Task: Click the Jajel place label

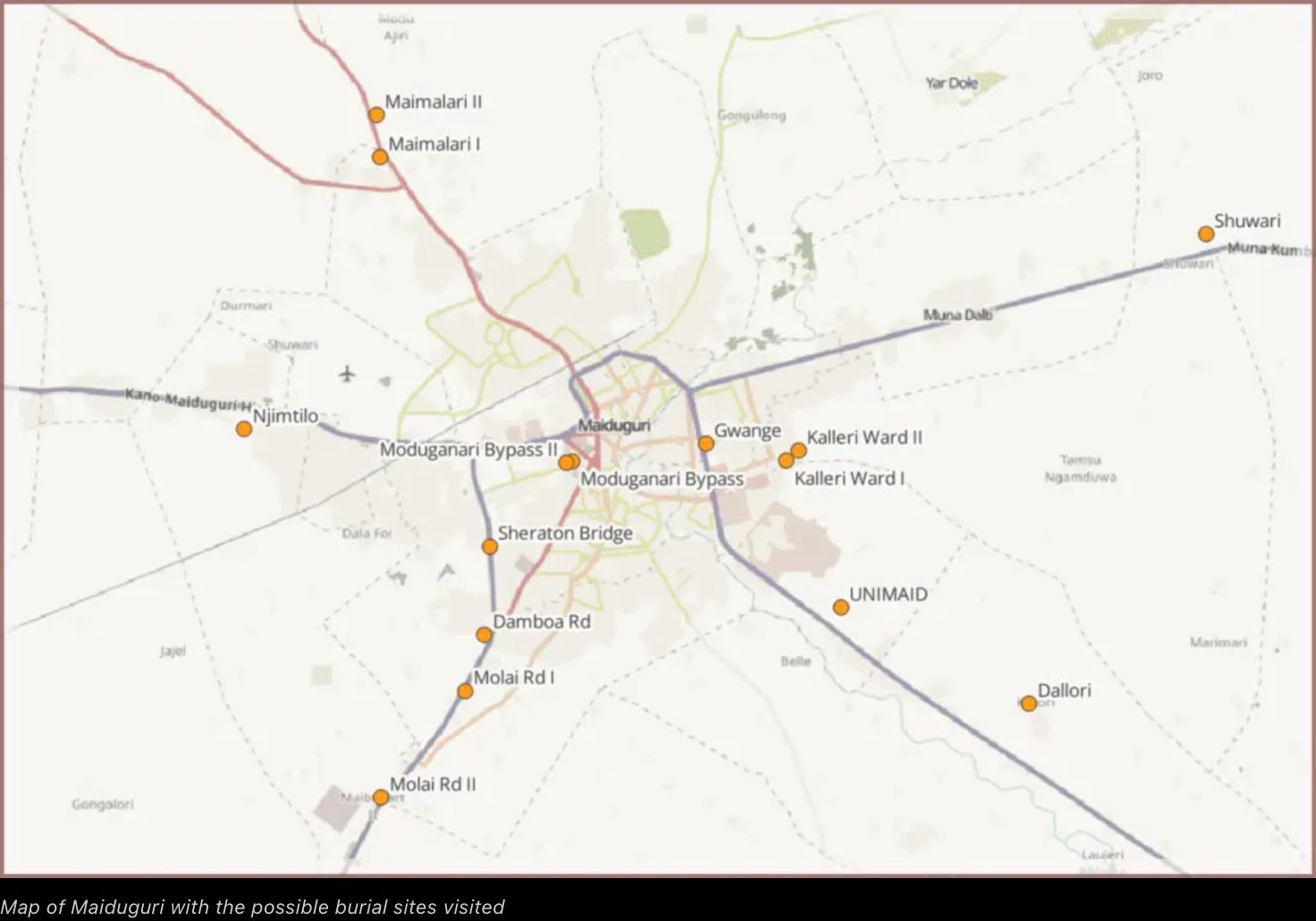Action: click(173, 651)
